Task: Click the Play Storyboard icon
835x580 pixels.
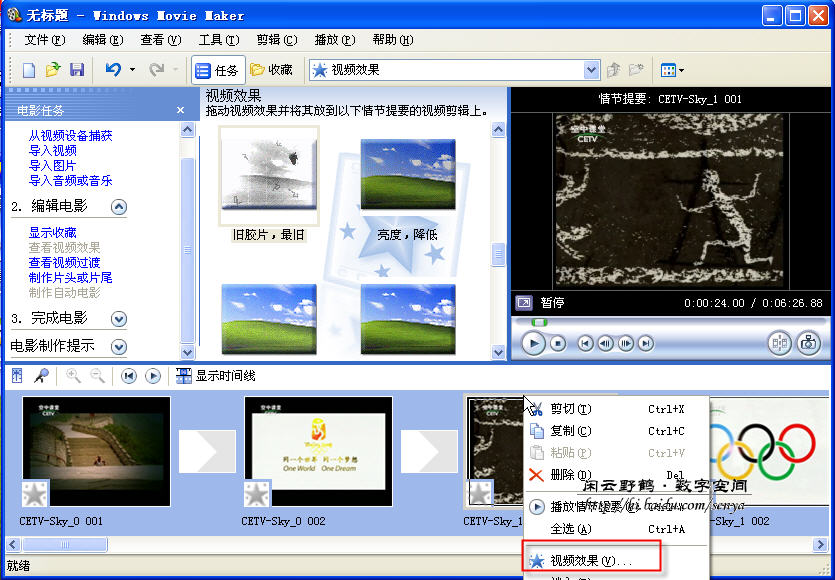Action: (153, 376)
